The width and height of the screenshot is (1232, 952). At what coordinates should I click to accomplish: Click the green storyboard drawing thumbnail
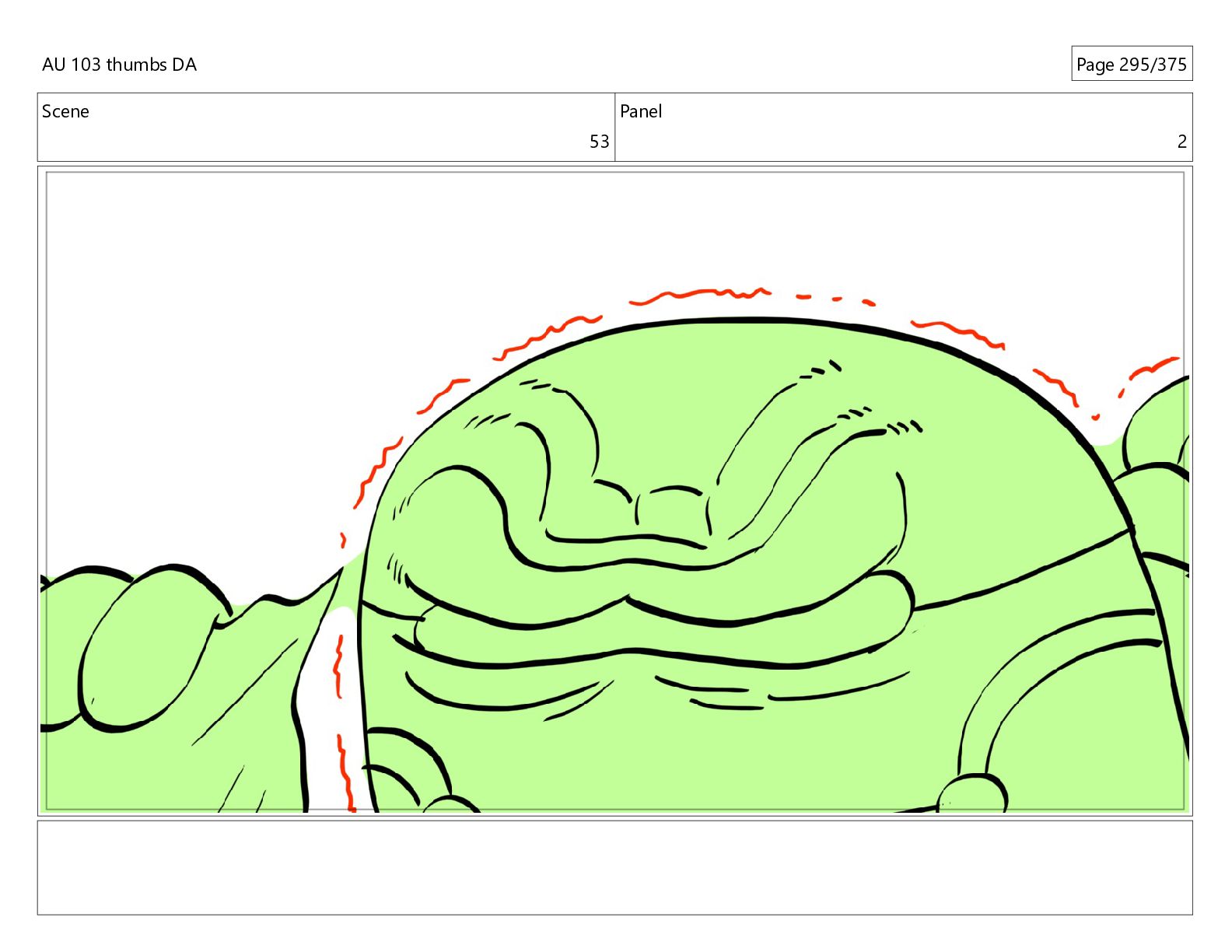(x=615, y=491)
